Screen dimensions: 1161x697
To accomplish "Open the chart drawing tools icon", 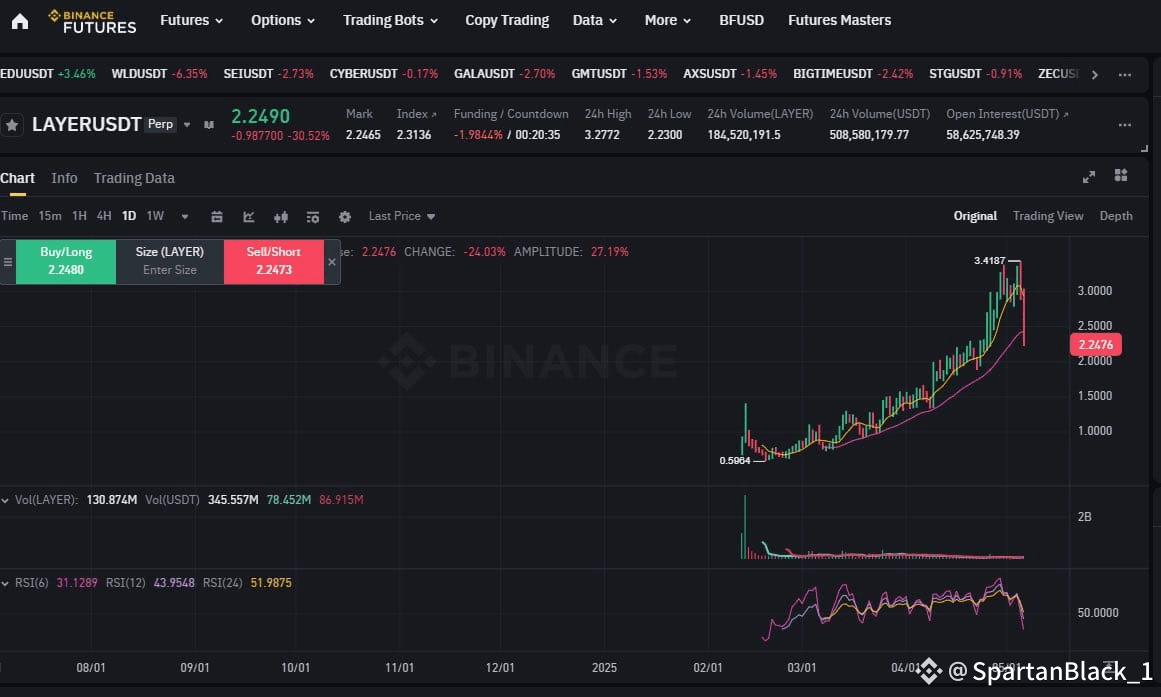I will (249, 216).
